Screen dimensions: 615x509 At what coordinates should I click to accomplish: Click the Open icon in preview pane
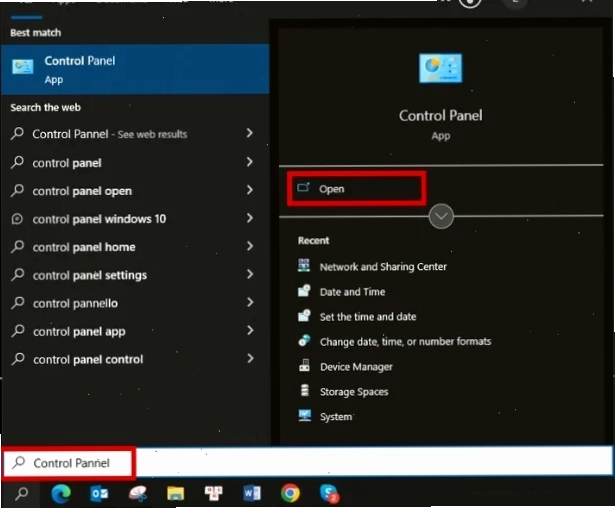tap(303, 187)
